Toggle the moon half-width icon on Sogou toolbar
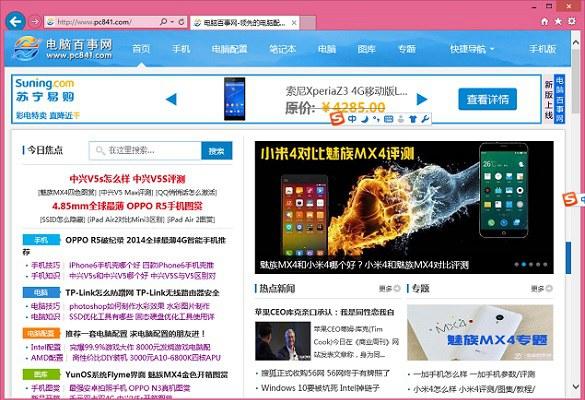The height and width of the screenshot is (400, 585). click(365, 119)
